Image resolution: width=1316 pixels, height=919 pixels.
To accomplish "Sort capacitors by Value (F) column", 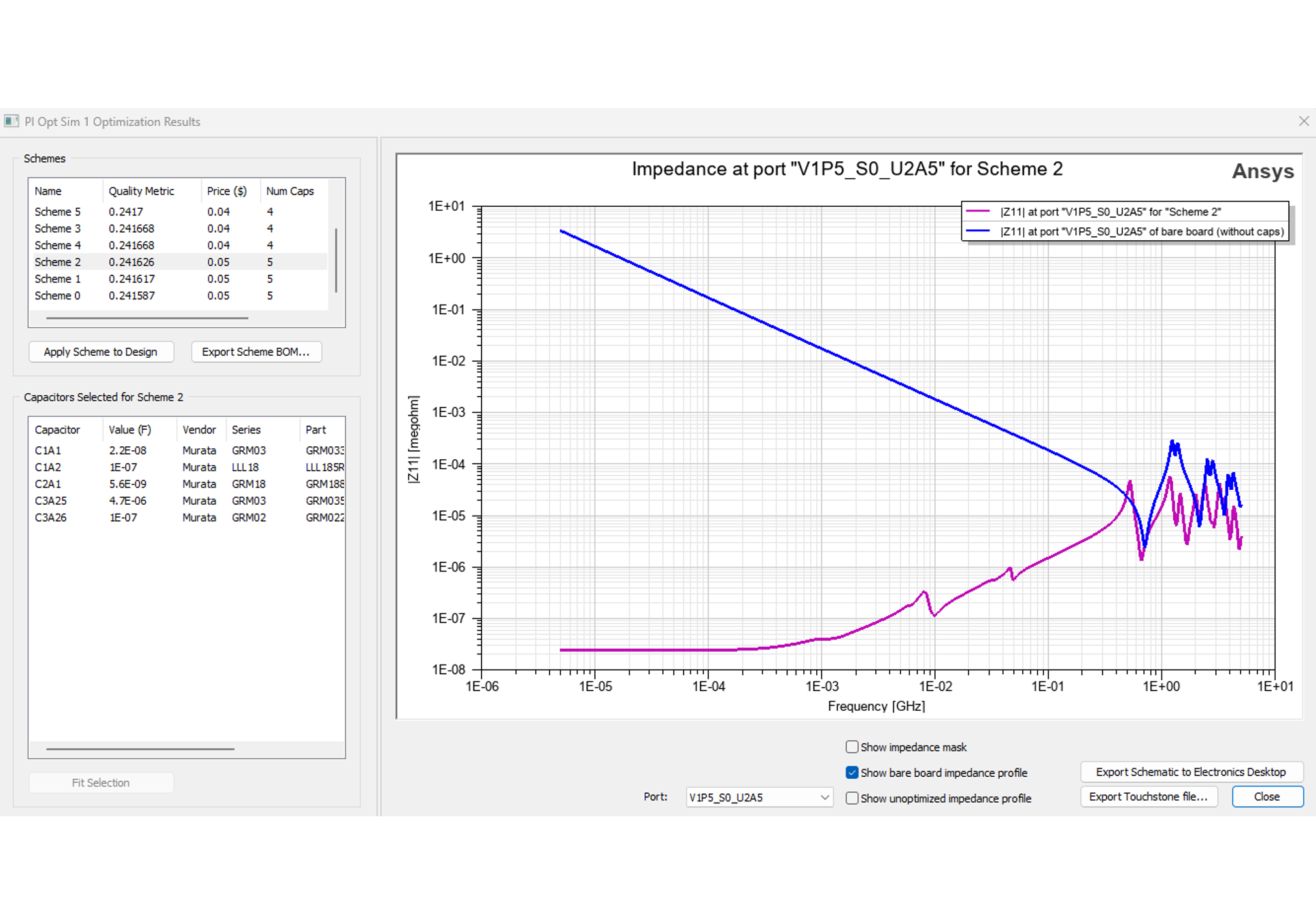I will point(130,430).
